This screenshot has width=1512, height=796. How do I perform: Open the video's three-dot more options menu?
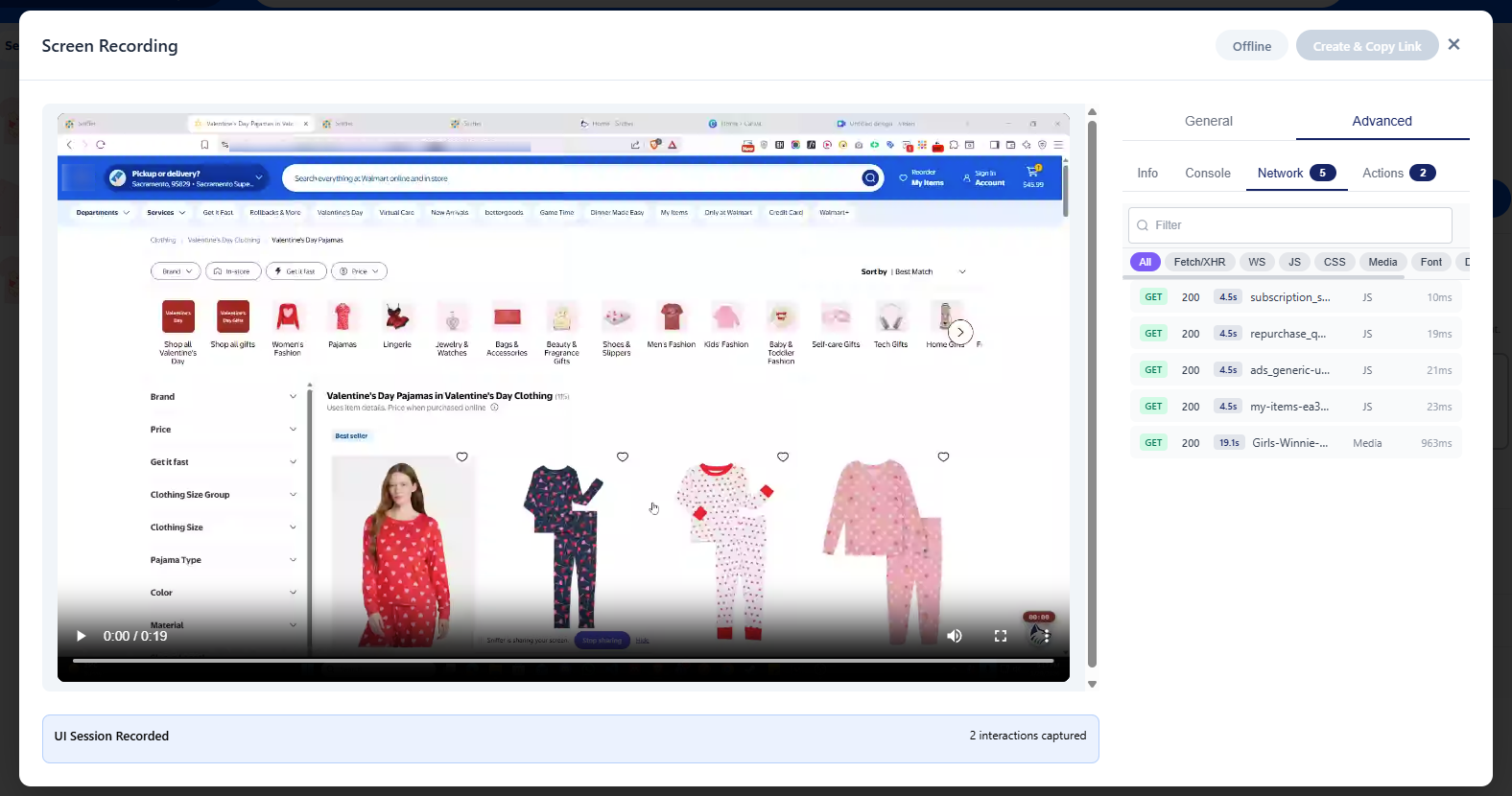(1047, 636)
